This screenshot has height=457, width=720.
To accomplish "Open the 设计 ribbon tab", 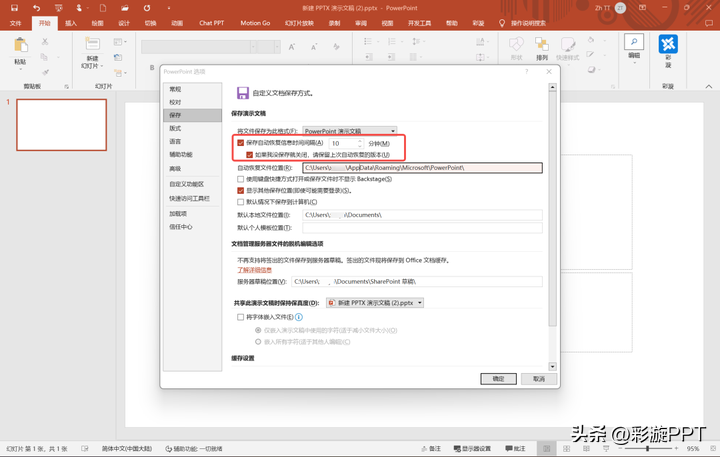I will click(x=123, y=22).
